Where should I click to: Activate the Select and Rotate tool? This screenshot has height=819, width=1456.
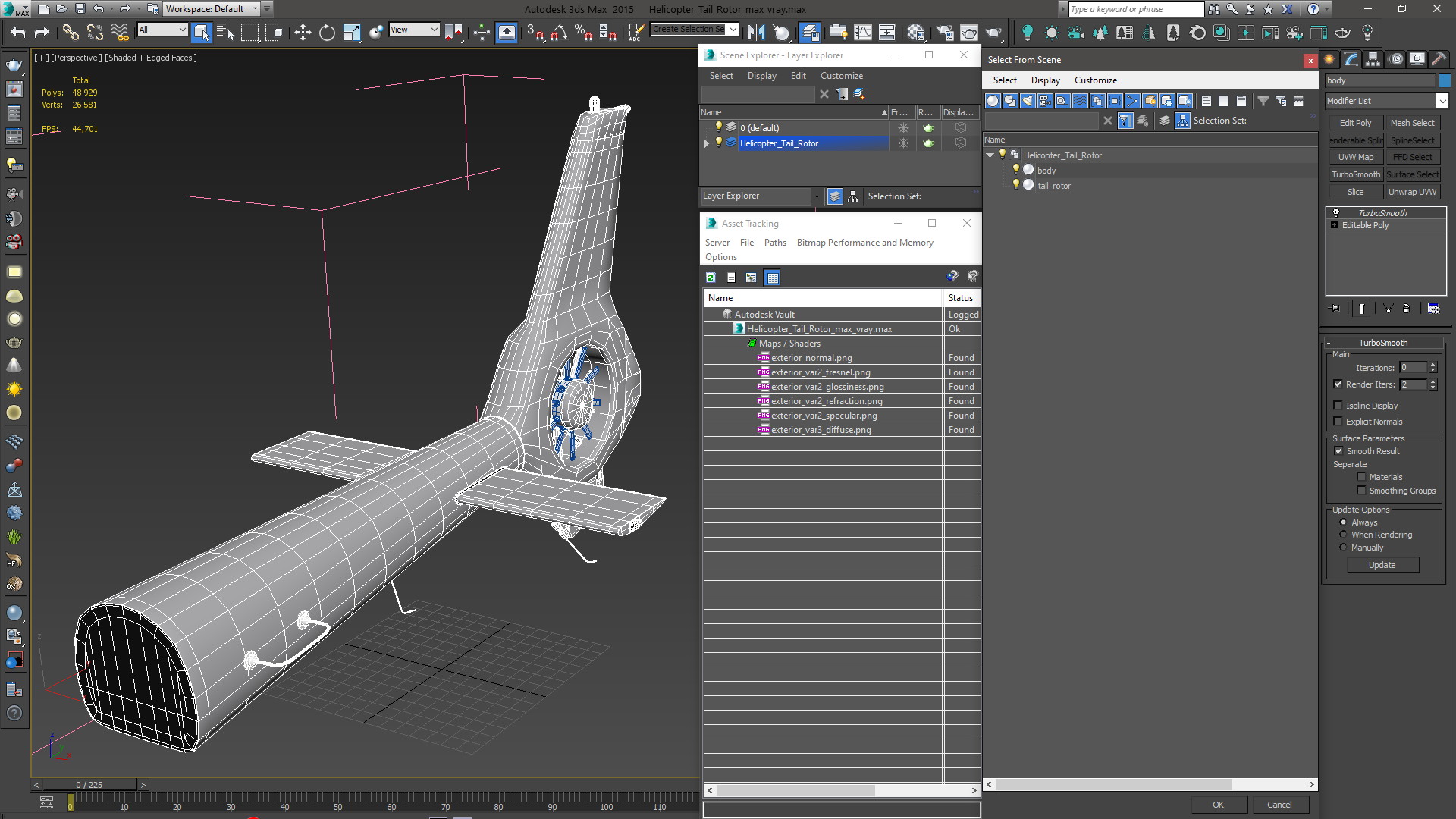(x=327, y=32)
